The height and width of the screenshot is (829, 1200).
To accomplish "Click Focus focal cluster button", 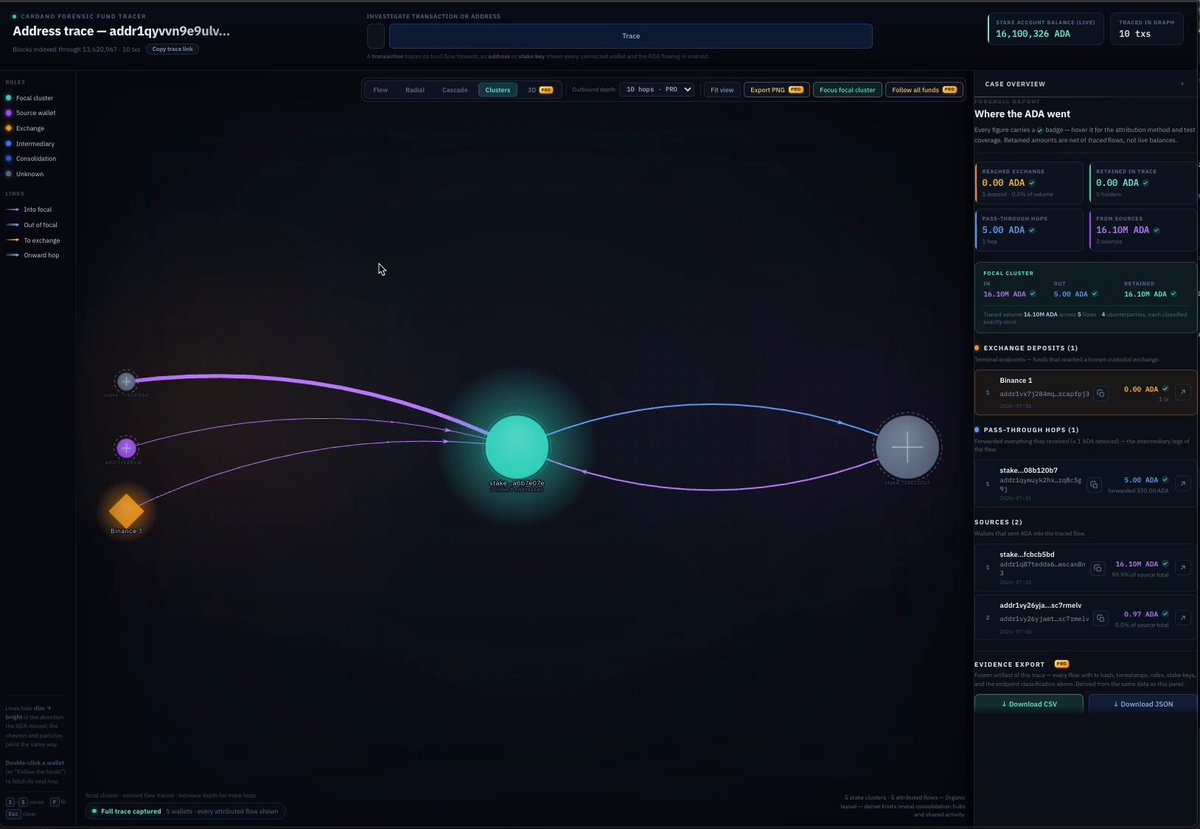I will pos(847,90).
